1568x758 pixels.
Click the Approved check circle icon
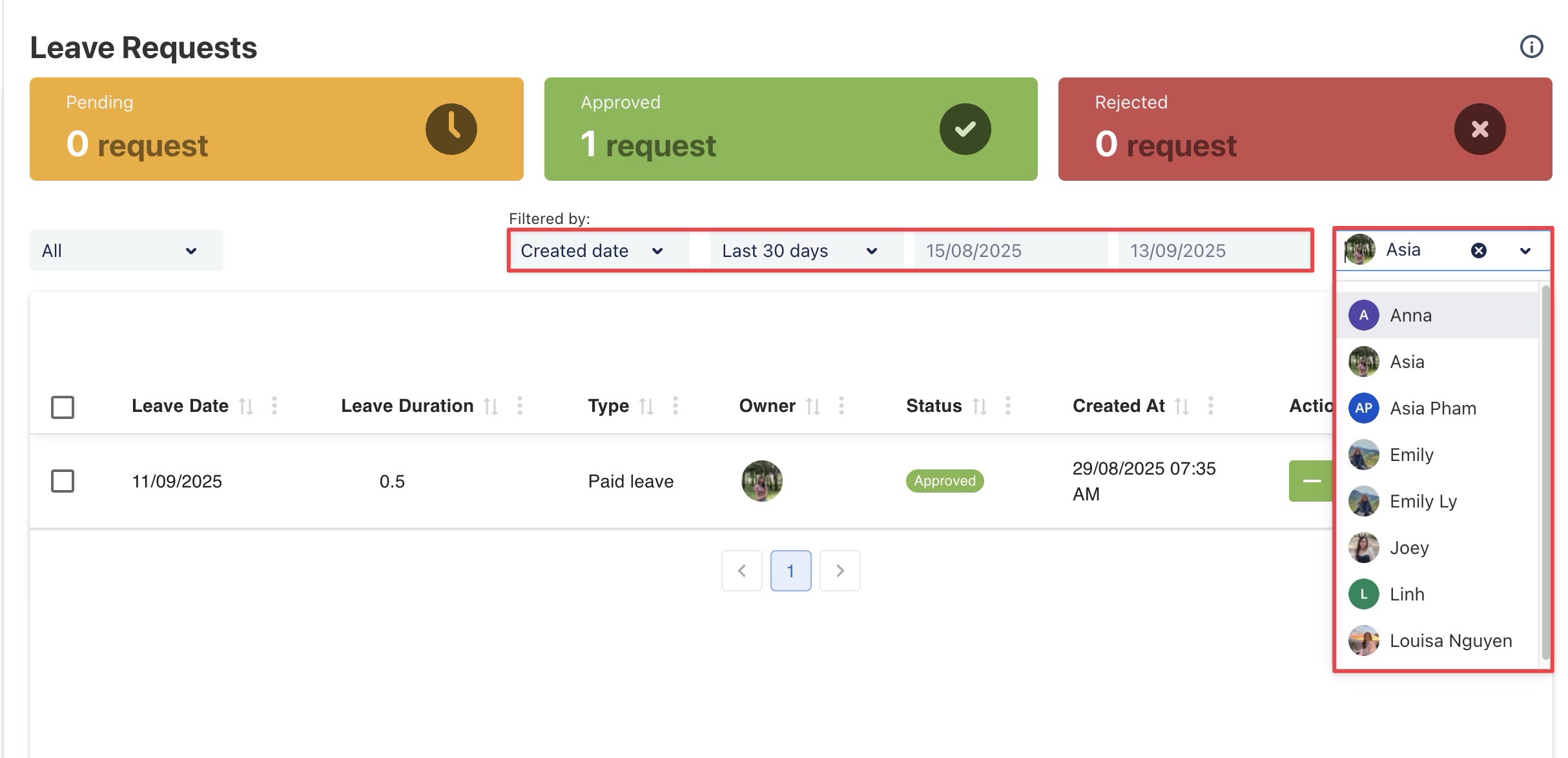click(x=965, y=129)
